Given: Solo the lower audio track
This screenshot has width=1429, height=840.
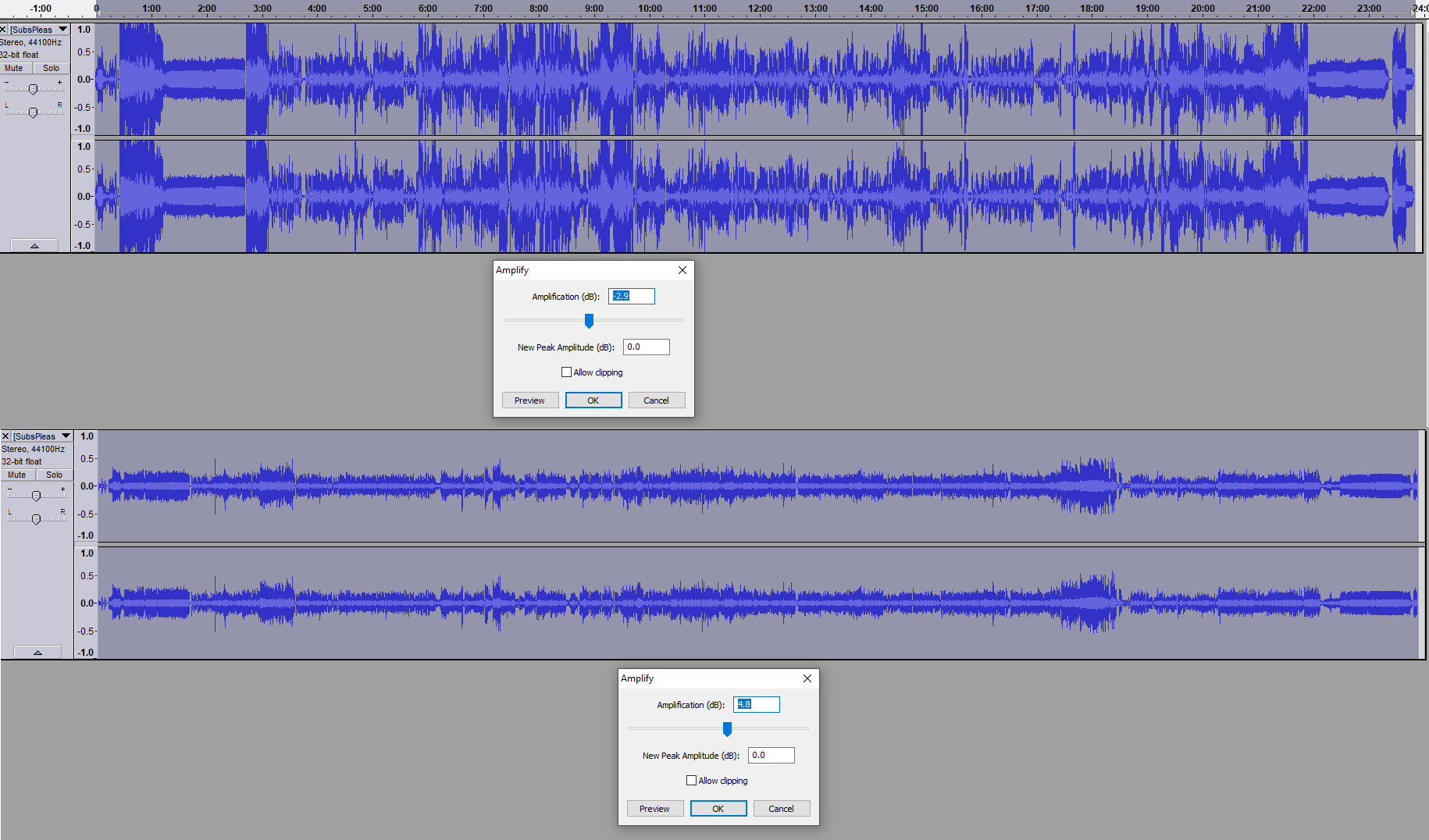Looking at the screenshot, I should pyautogui.click(x=55, y=475).
